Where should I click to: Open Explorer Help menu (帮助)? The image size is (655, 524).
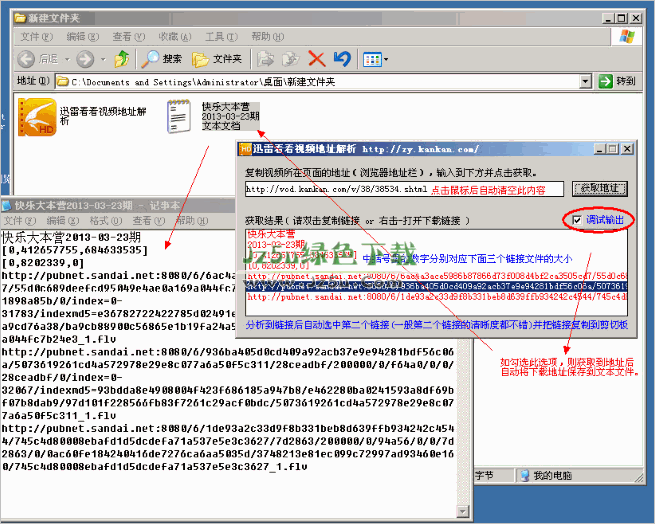pyautogui.click(x=267, y=37)
